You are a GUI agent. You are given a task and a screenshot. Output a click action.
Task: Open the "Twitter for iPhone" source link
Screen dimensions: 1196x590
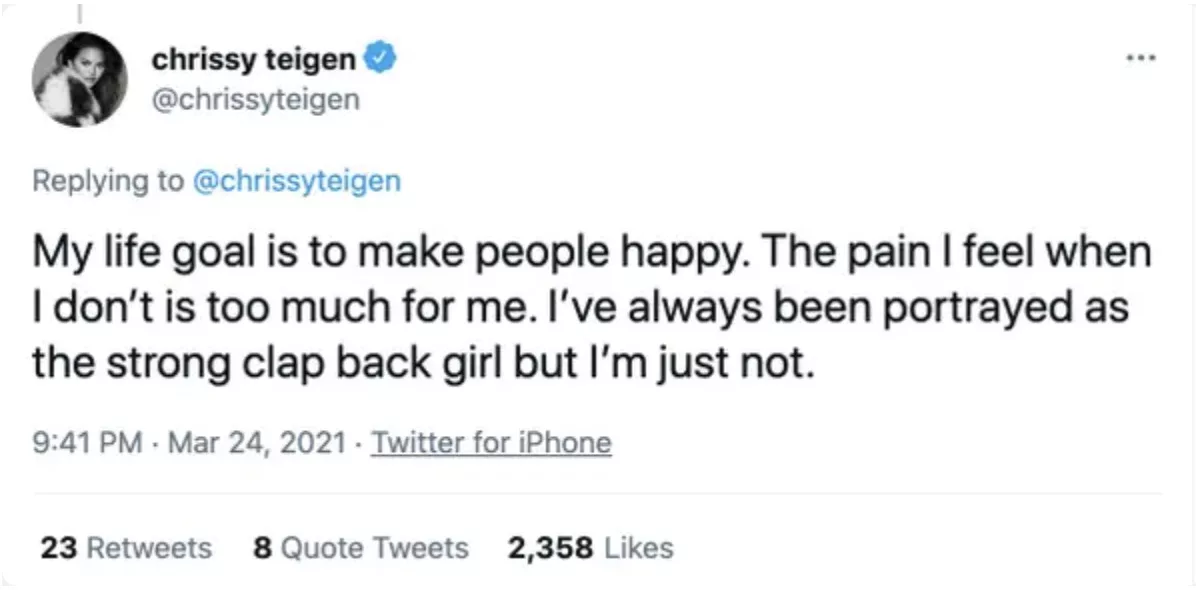pyautogui.click(x=490, y=442)
